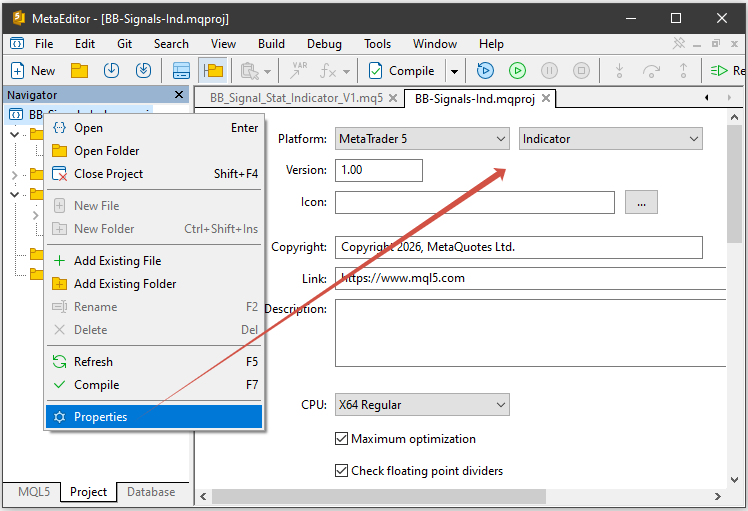Click the Step Out debug icon
The image size is (748, 511).
[683, 71]
